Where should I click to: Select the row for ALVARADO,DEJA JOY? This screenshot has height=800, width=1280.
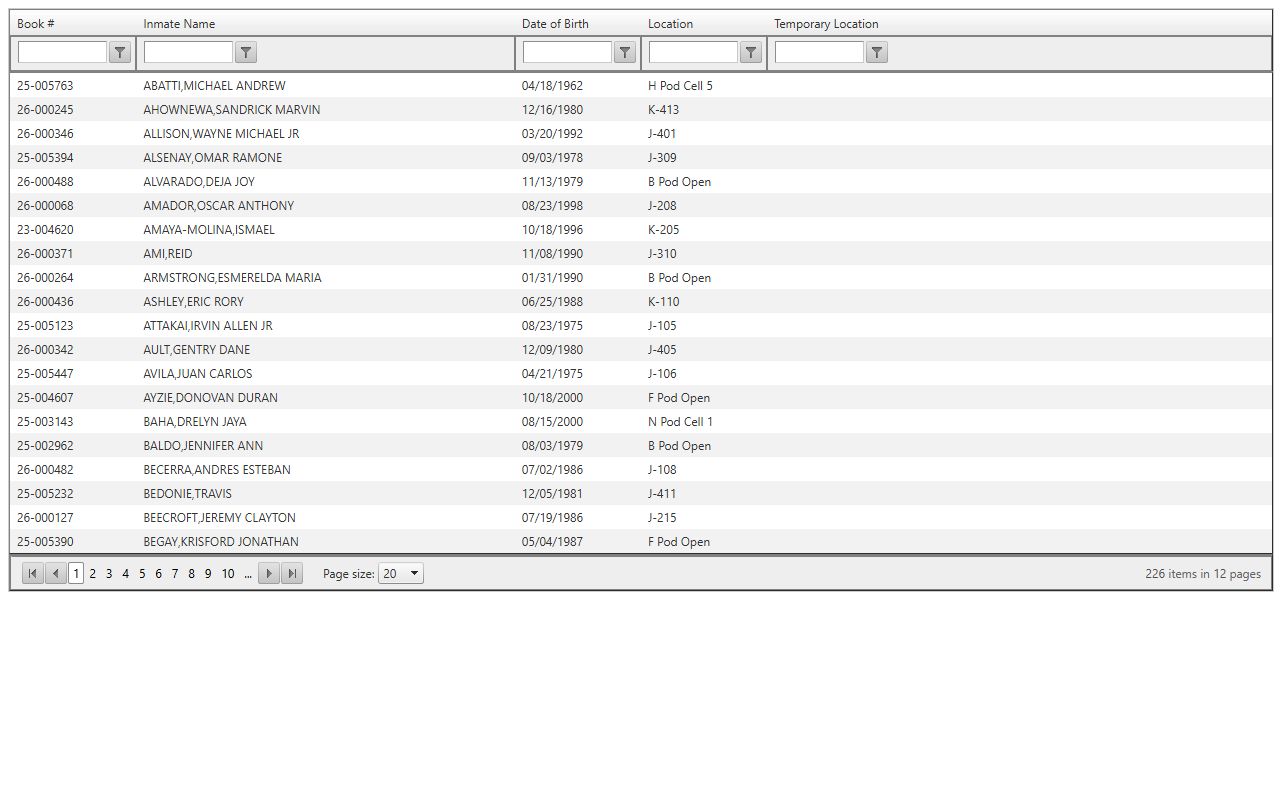(199, 182)
